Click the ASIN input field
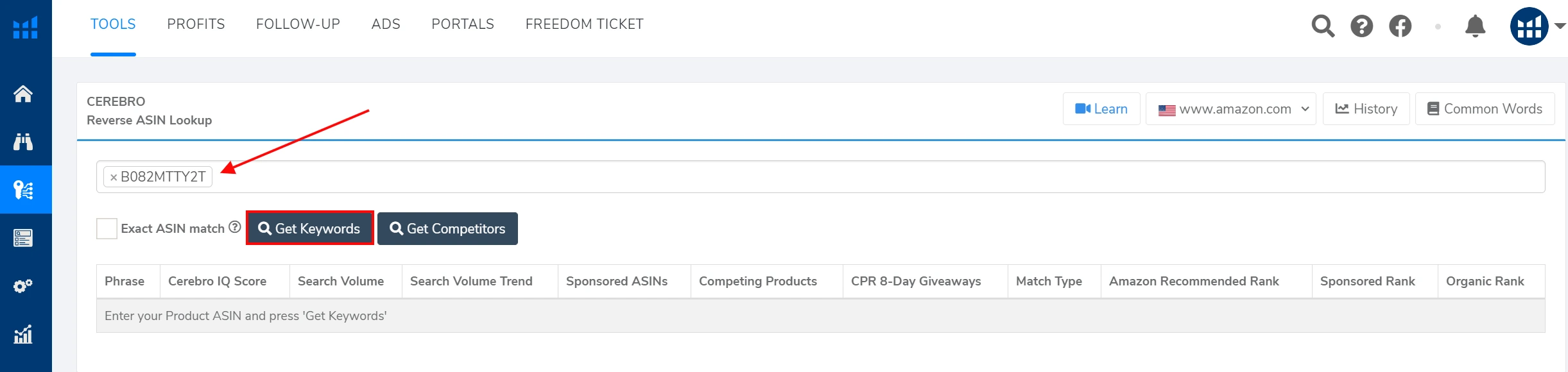Image resolution: width=1568 pixels, height=372 pixels. (834, 177)
